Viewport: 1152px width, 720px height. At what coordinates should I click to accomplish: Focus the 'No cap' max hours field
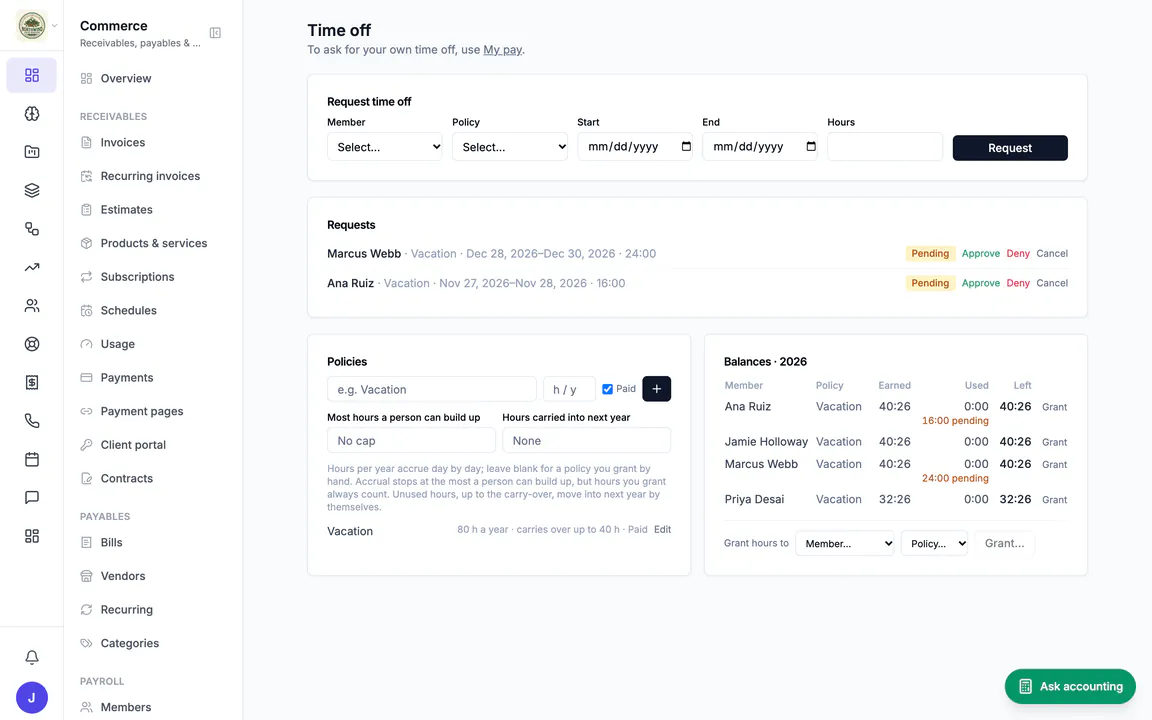tap(411, 441)
